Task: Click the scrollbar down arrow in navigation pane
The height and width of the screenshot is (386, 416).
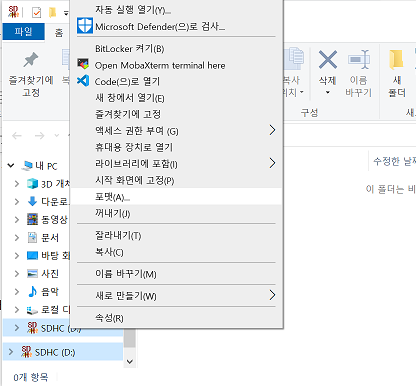Action: tap(130, 361)
